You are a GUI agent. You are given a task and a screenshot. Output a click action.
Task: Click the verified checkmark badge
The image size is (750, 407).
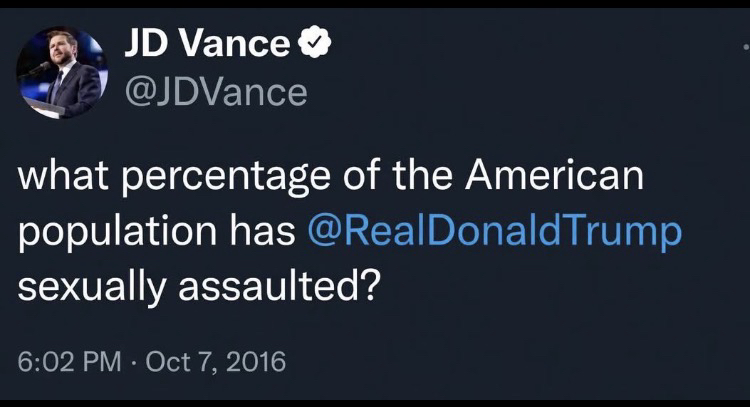[315, 44]
